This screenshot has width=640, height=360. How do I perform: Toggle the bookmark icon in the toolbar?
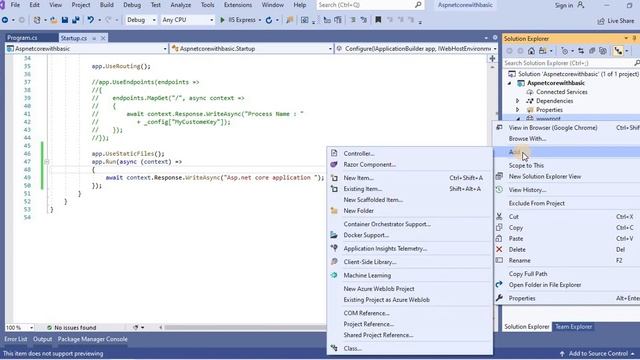(x=378, y=20)
